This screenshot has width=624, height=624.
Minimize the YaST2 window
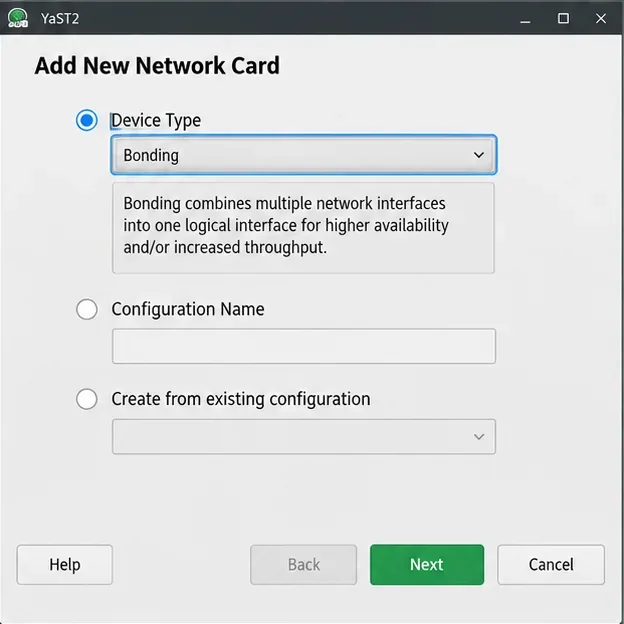pyautogui.click(x=525, y=18)
